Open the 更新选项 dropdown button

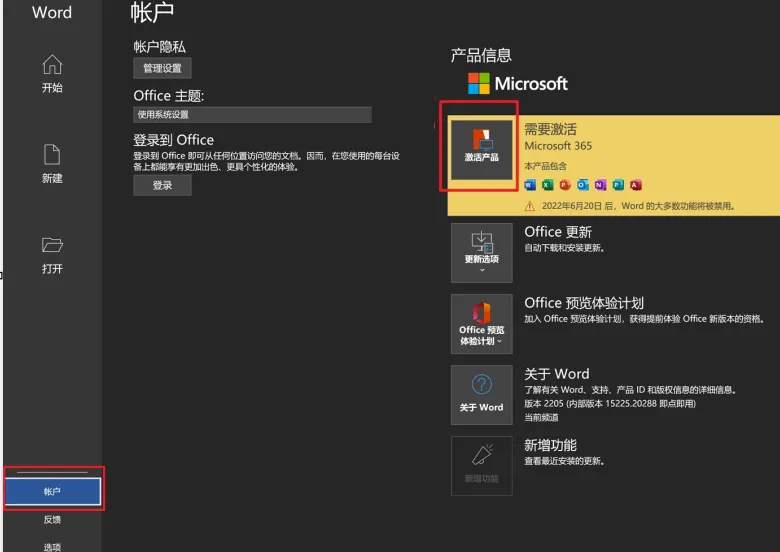482,253
